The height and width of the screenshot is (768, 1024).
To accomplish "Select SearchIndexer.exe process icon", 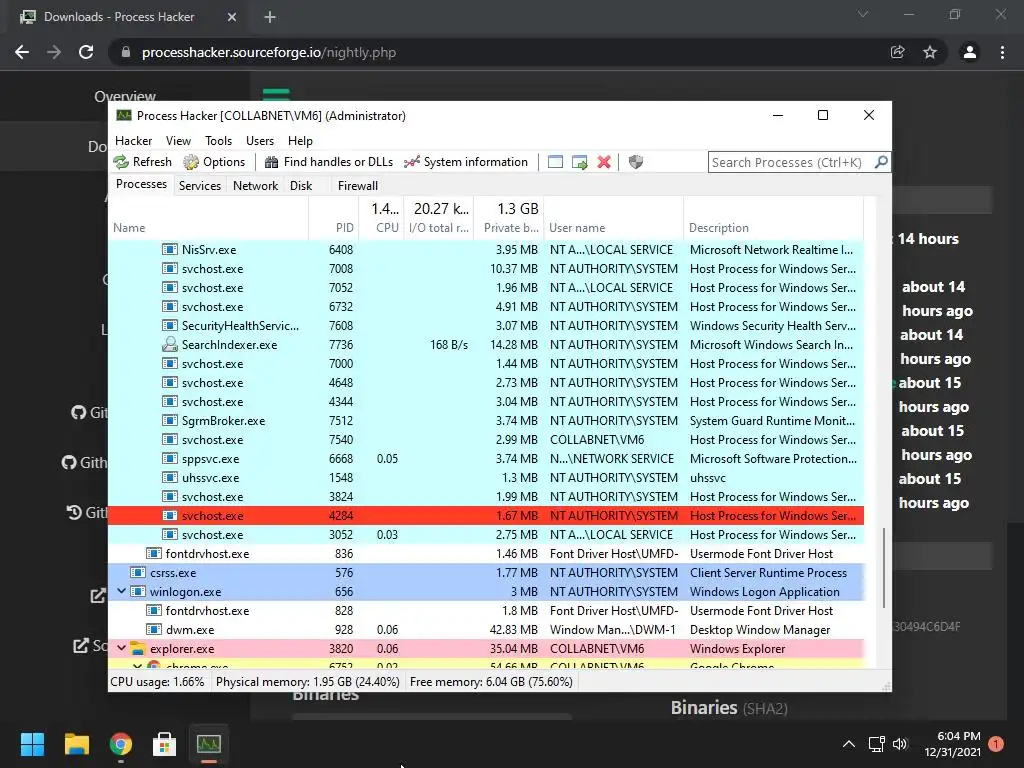I will [170, 344].
